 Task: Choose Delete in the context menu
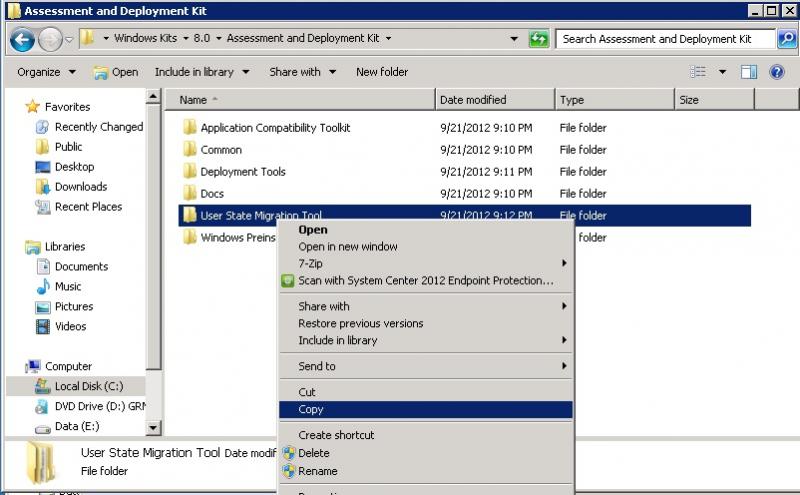click(x=426, y=453)
